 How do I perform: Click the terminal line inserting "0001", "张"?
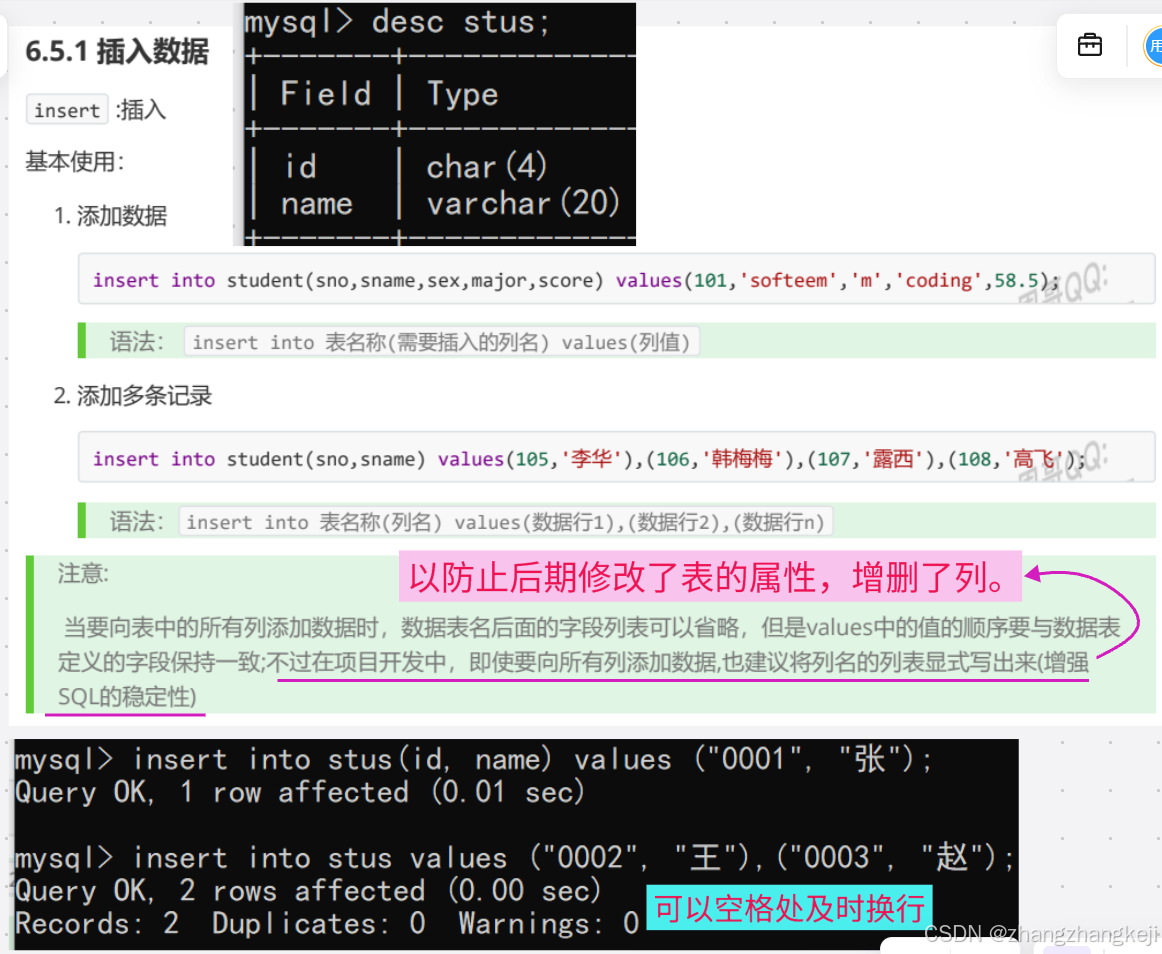(474, 760)
